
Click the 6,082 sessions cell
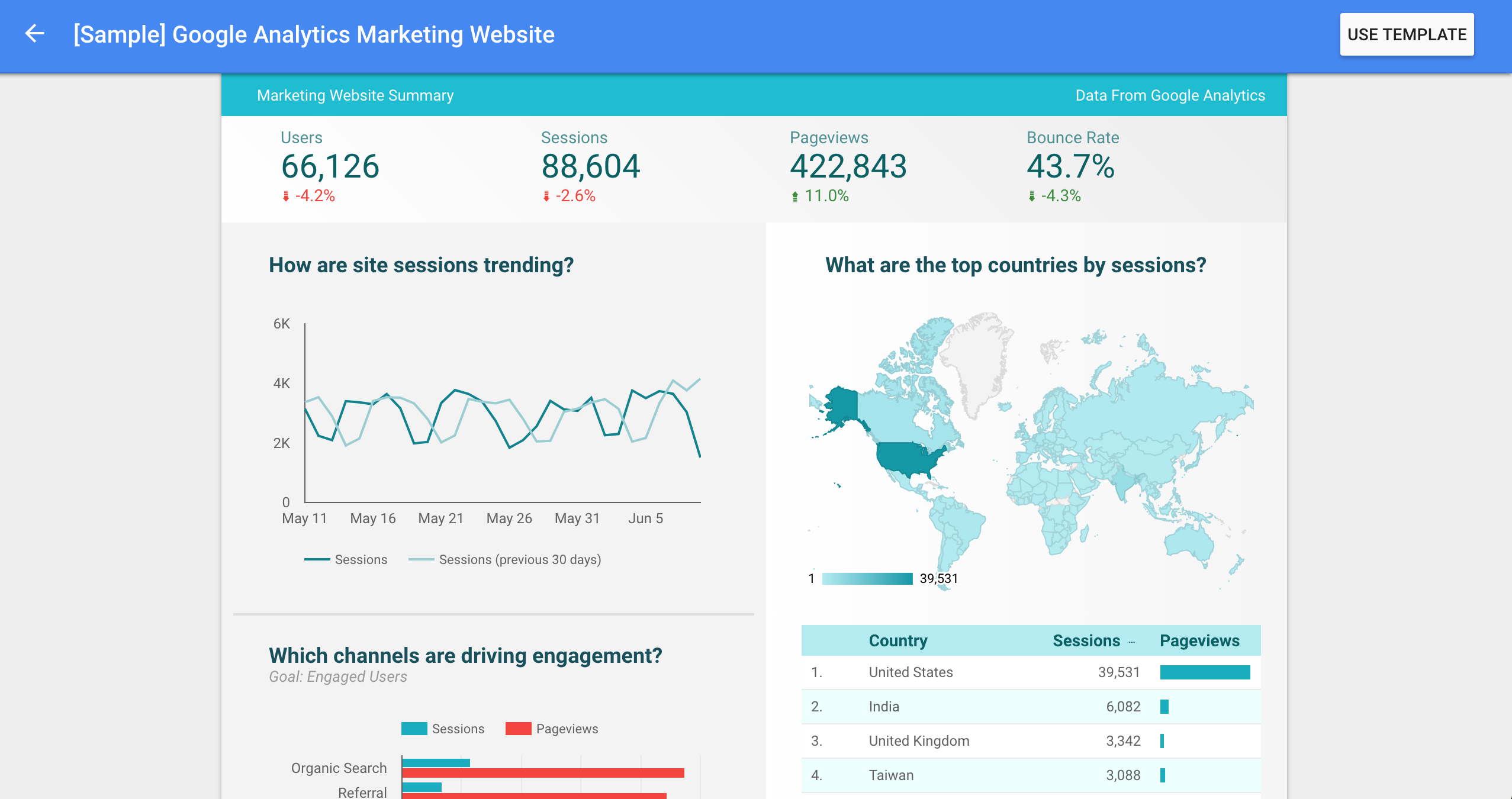[x=1123, y=707]
